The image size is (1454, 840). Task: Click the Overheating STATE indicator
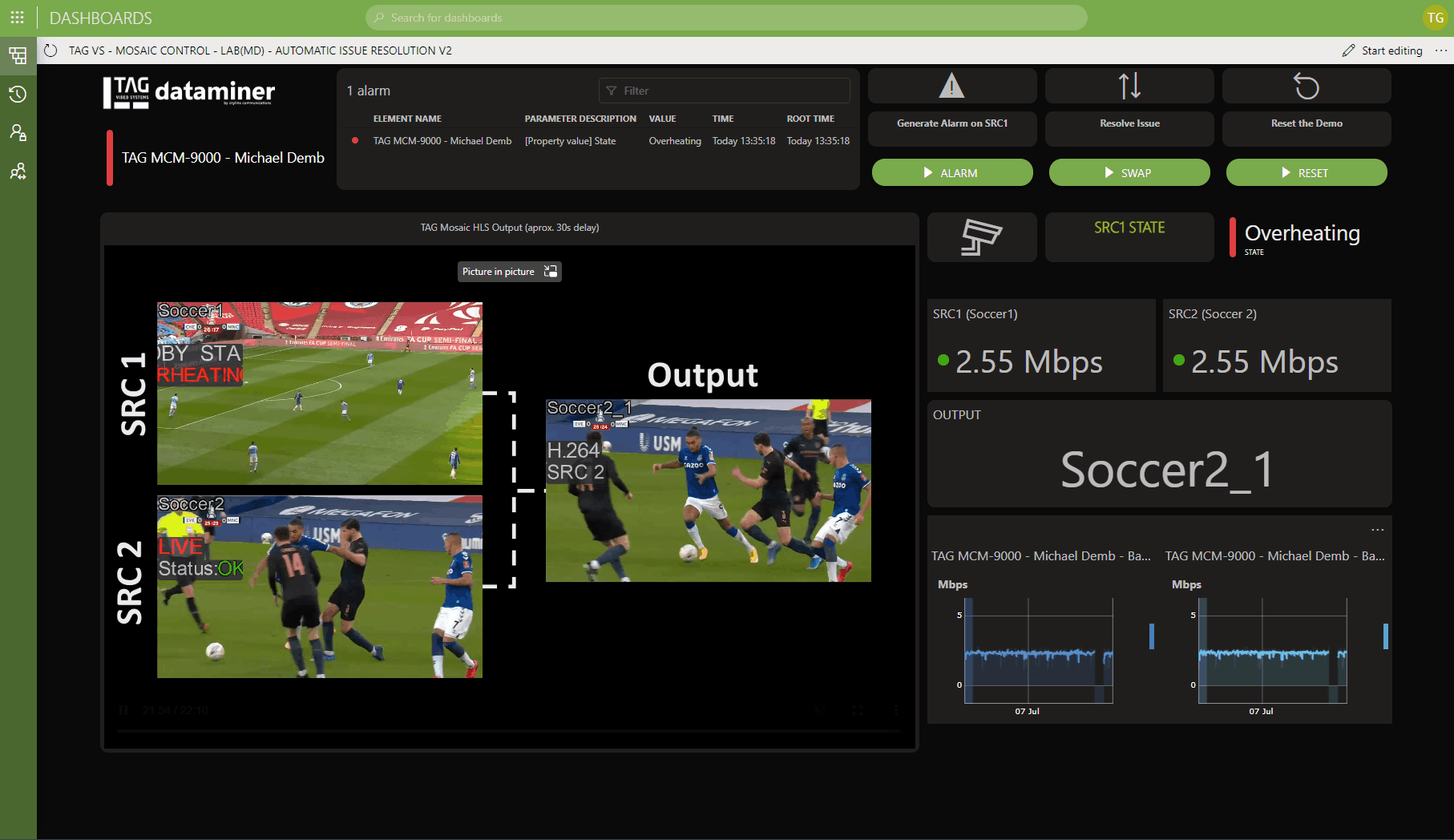click(1303, 237)
